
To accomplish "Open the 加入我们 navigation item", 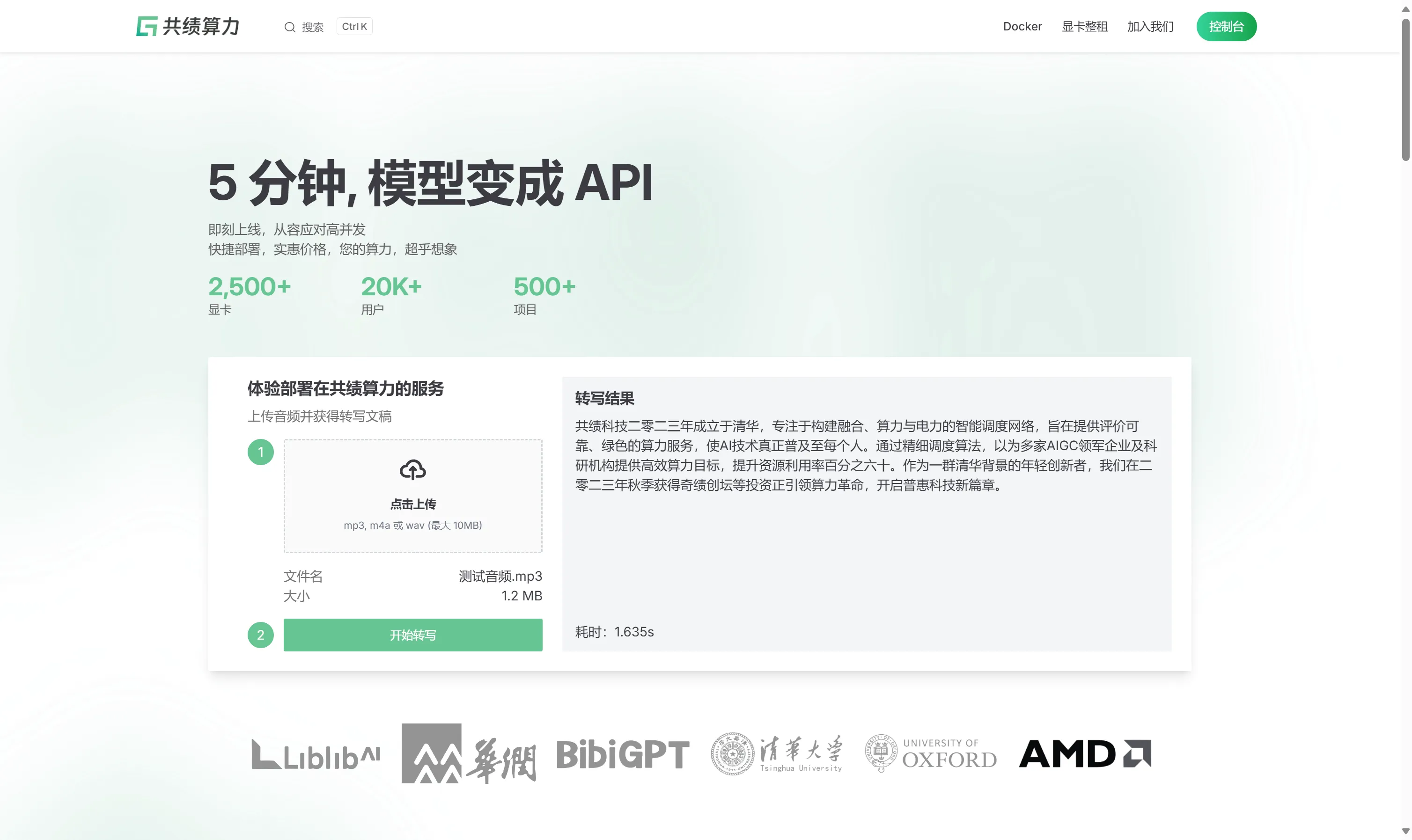I will pyautogui.click(x=1150, y=26).
